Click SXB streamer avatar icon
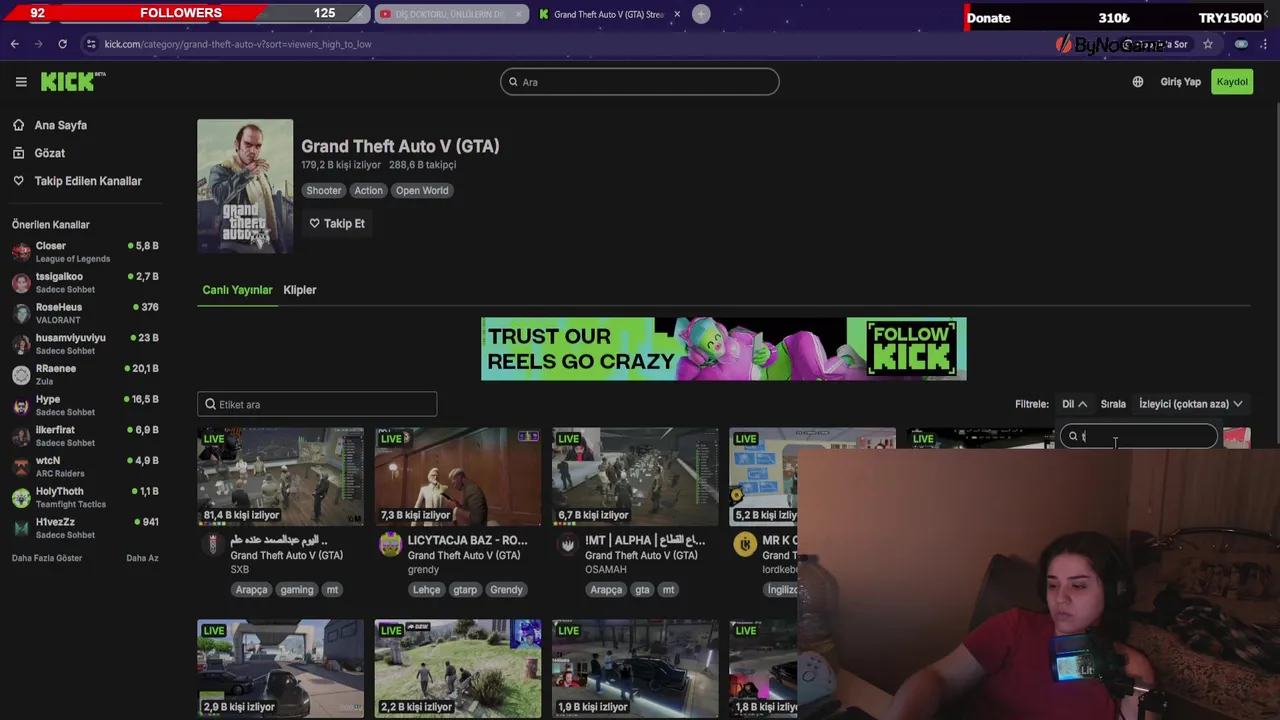The height and width of the screenshot is (720, 1280). [x=212, y=544]
